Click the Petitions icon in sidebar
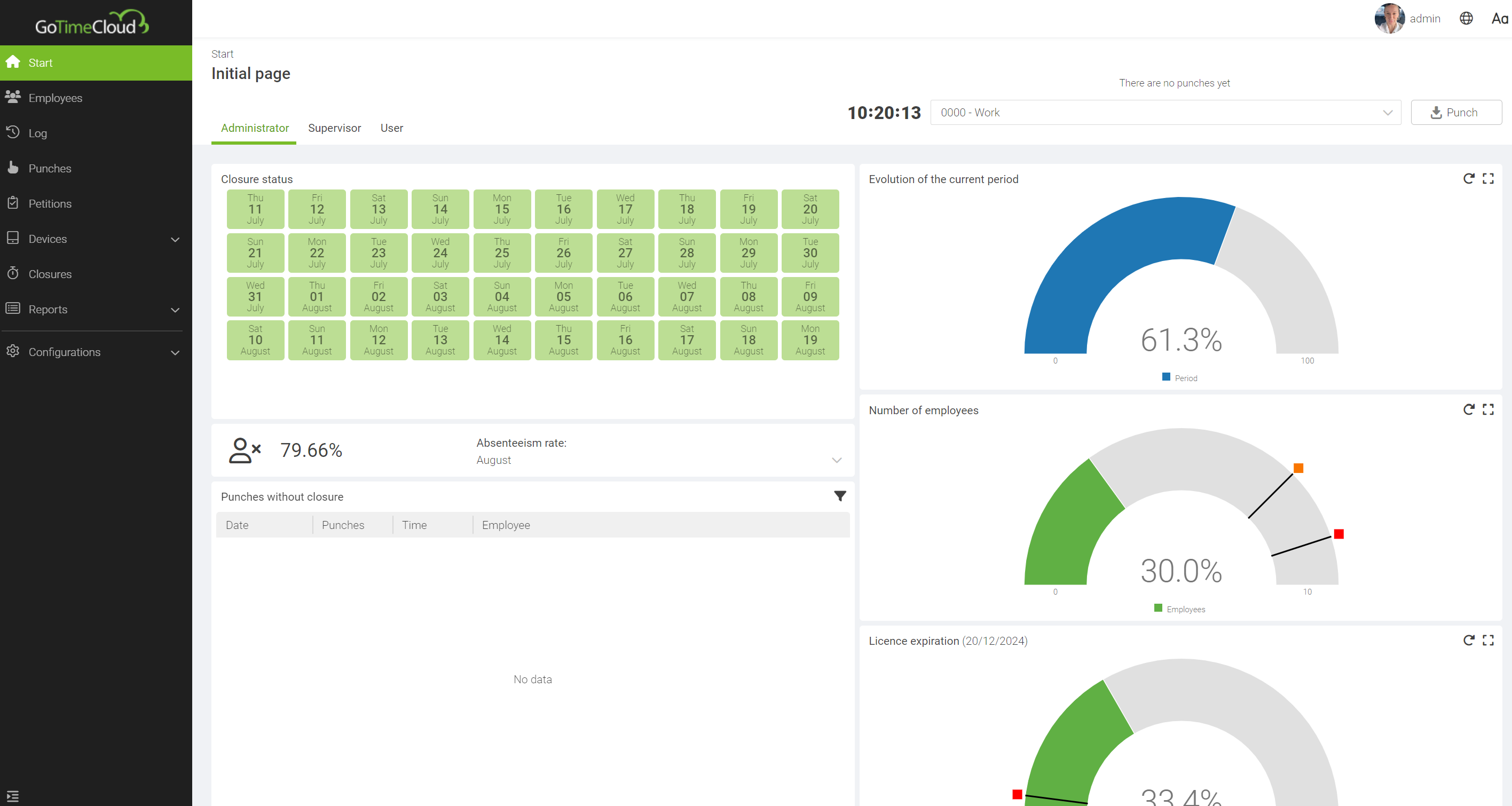The image size is (1512, 806). [14, 203]
